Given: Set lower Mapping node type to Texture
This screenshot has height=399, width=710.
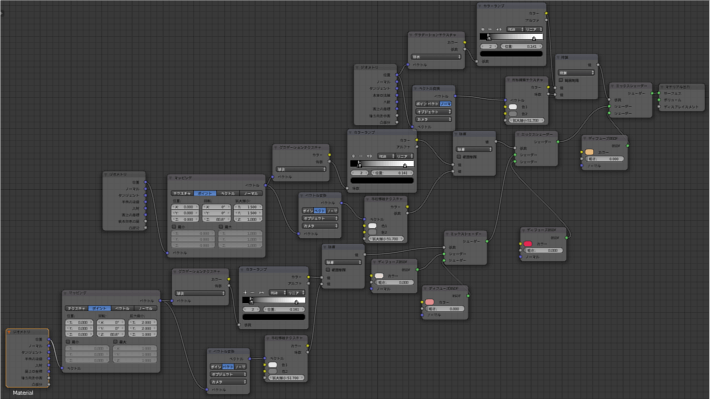Looking at the screenshot, I should click(x=77, y=308).
